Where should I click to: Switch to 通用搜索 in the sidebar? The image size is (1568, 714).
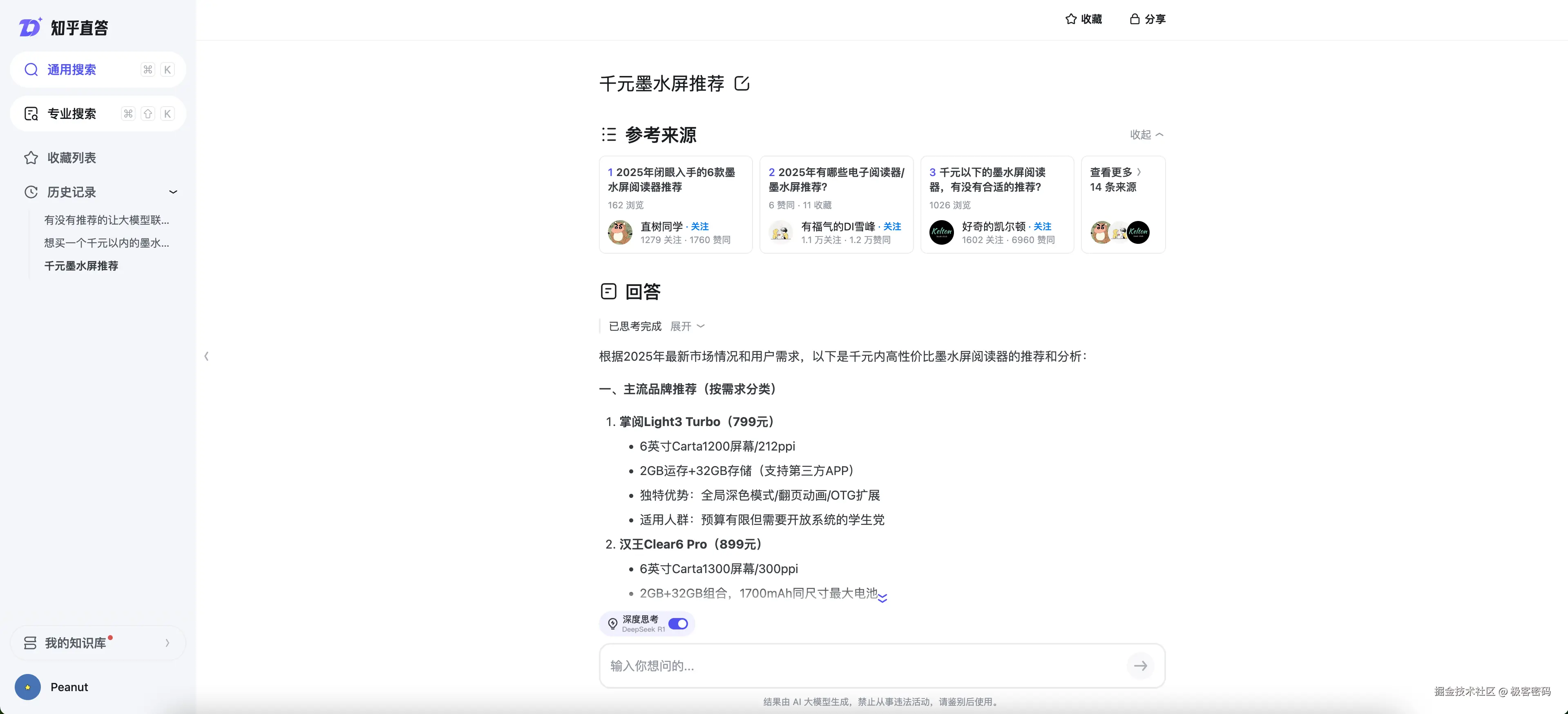[71, 69]
